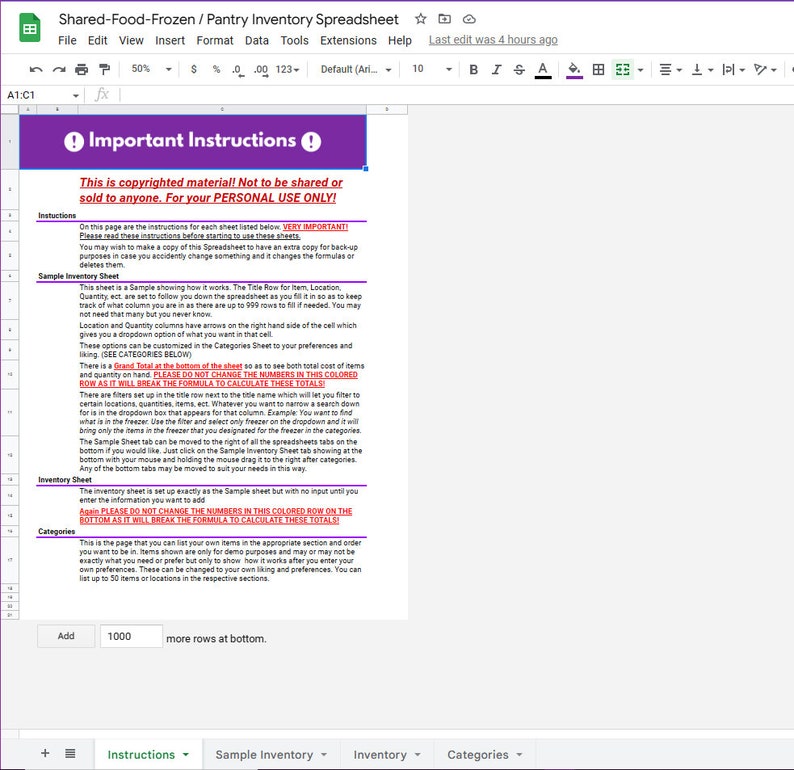Open the Edit menu
794x770 pixels.
pyautogui.click(x=98, y=40)
